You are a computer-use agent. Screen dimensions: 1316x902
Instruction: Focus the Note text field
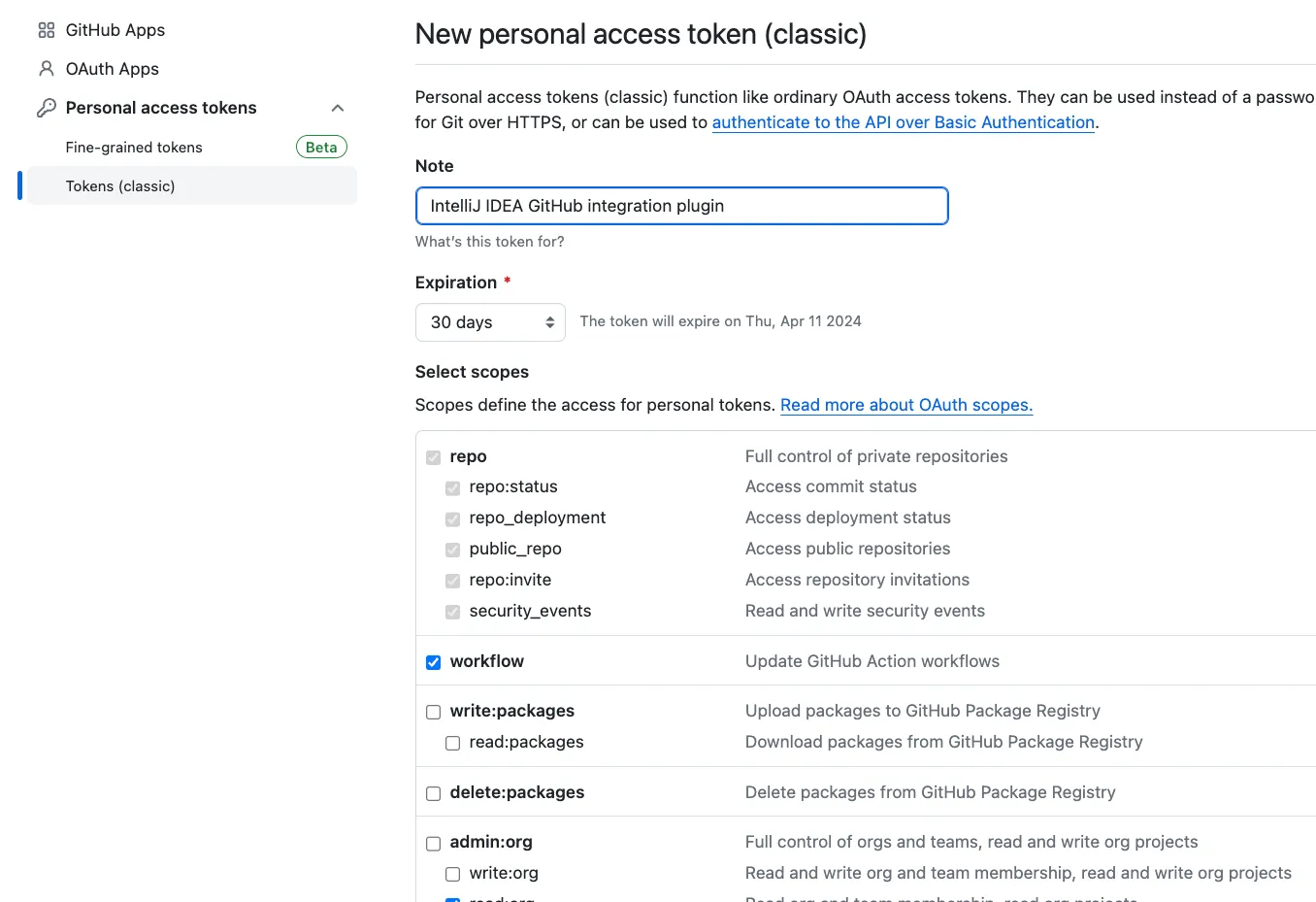click(x=681, y=206)
